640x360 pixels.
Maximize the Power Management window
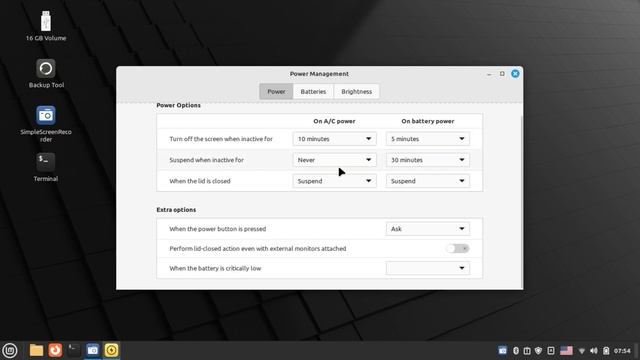[x=502, y=74]
